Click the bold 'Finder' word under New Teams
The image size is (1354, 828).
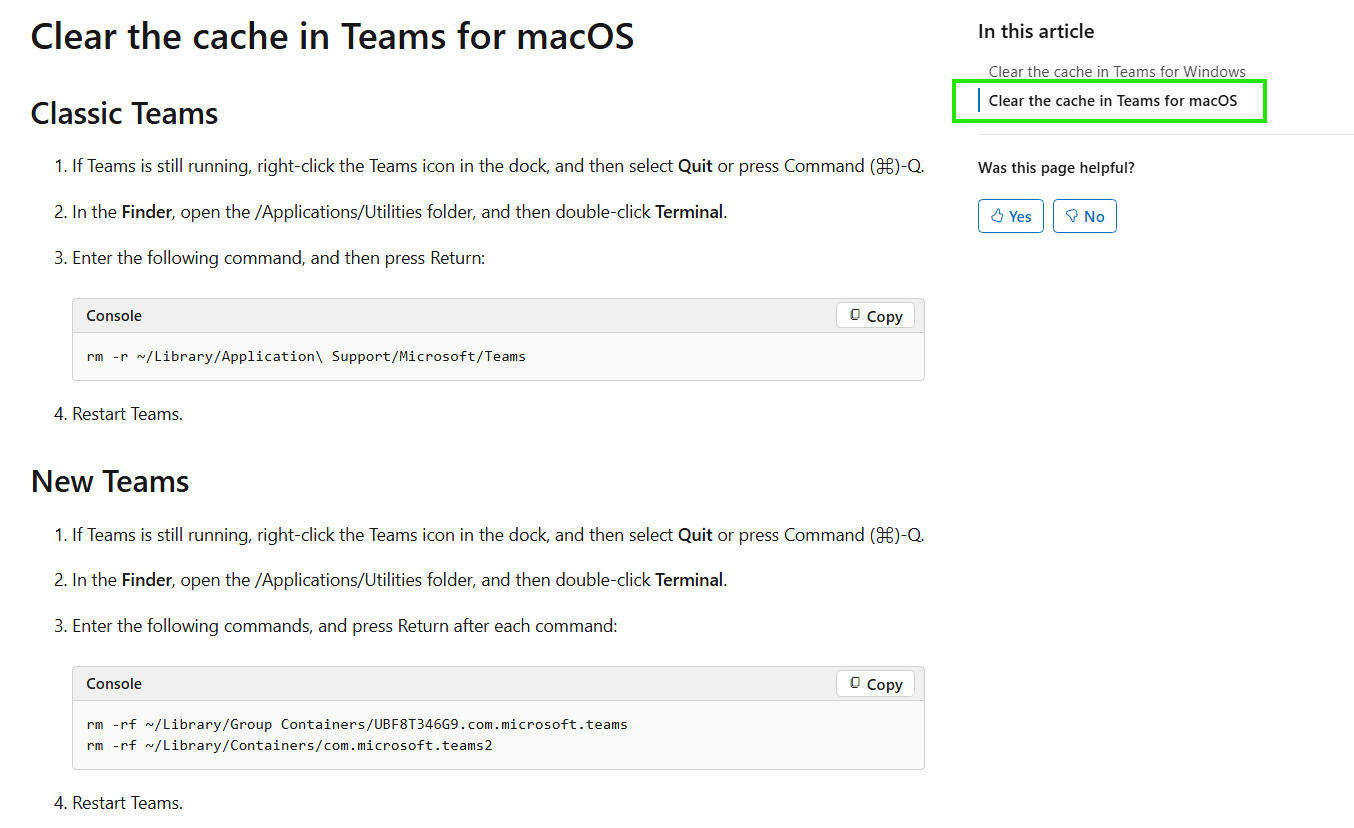click(x=147, y=580)
